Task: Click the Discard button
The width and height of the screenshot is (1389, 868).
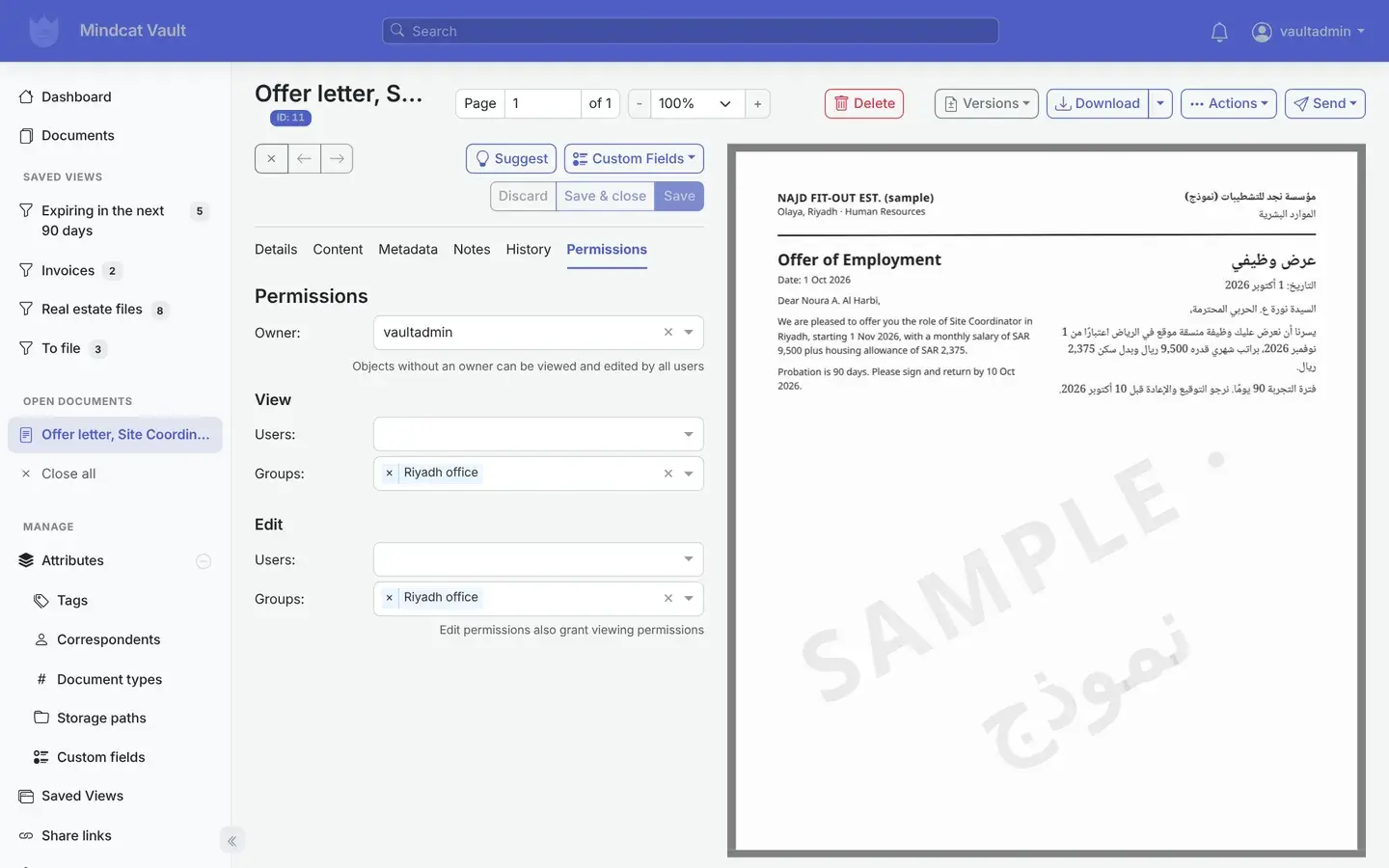Action: 523,196
